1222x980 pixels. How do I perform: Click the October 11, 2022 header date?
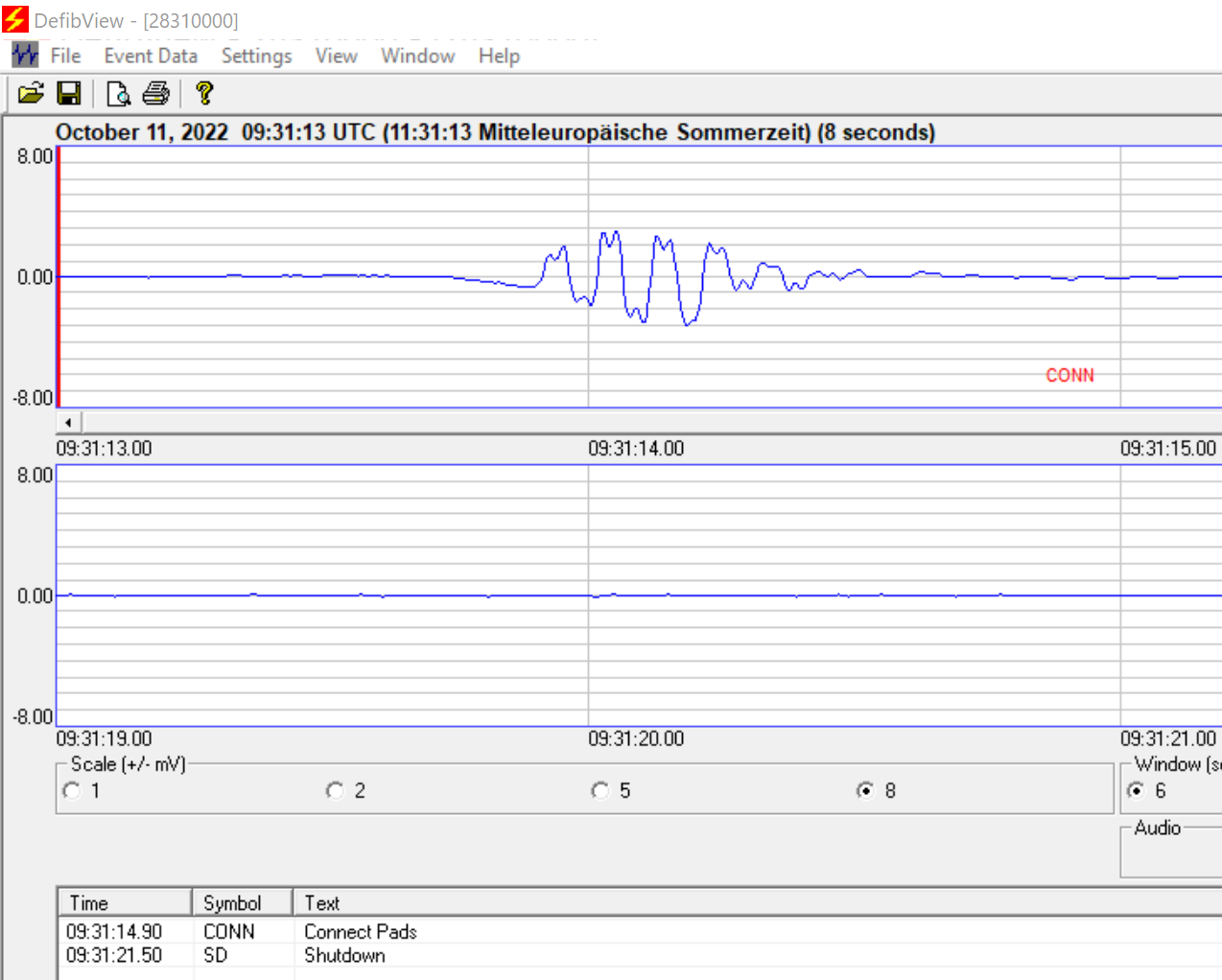tap(142, 131)
